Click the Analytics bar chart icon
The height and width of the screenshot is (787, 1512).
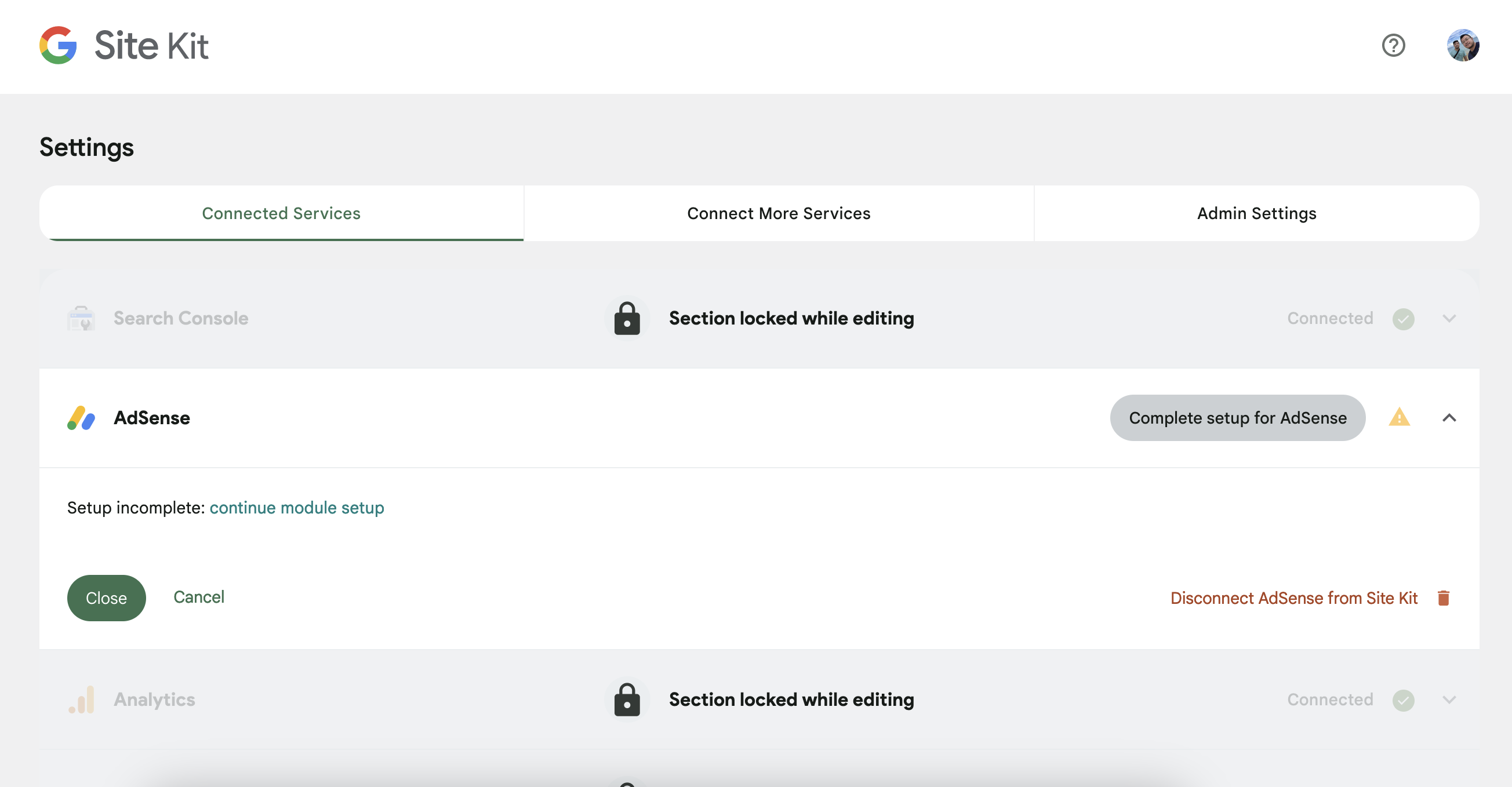pyautogui.click(x=81, y=699)
